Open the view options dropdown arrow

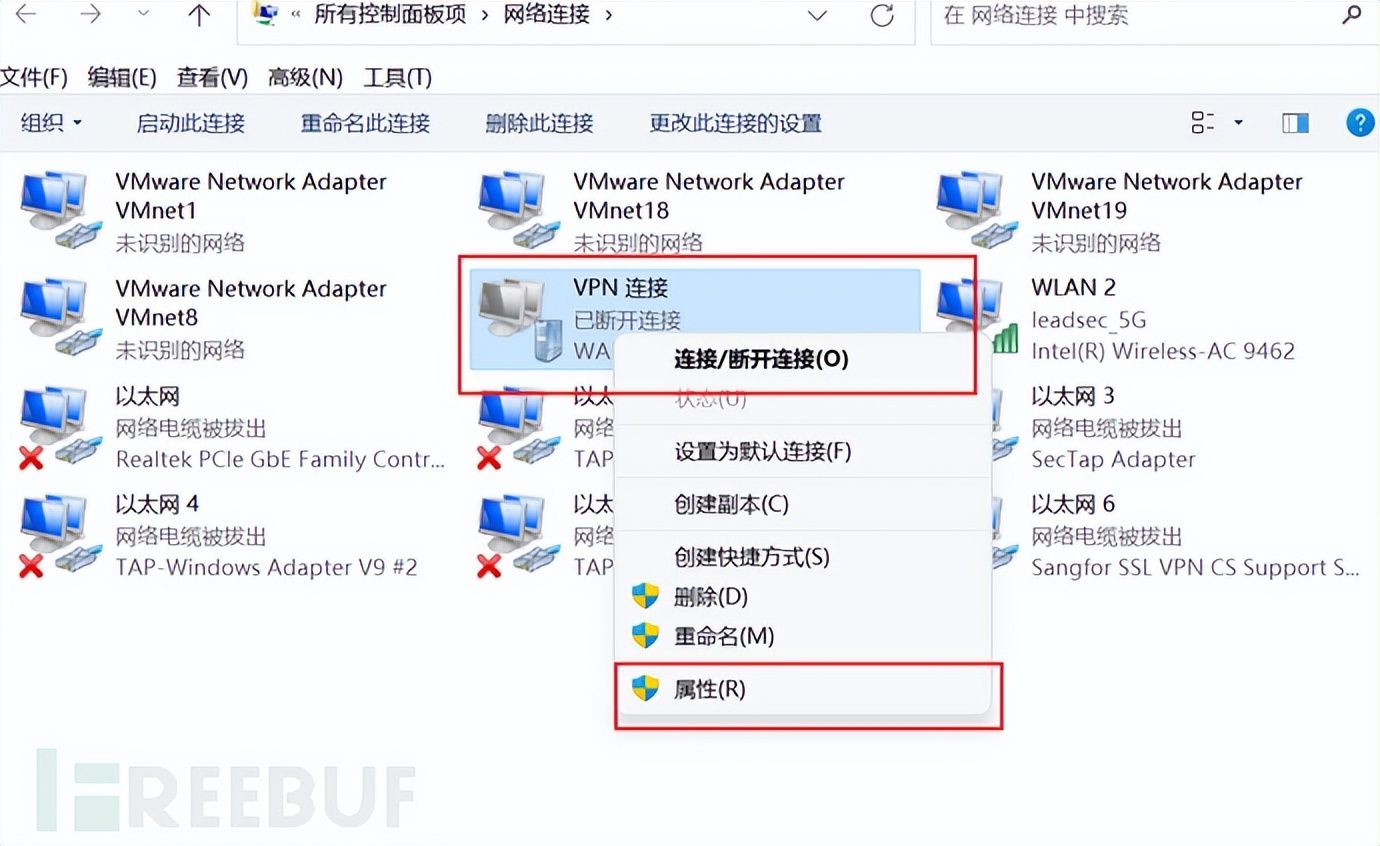point(1238,123)
